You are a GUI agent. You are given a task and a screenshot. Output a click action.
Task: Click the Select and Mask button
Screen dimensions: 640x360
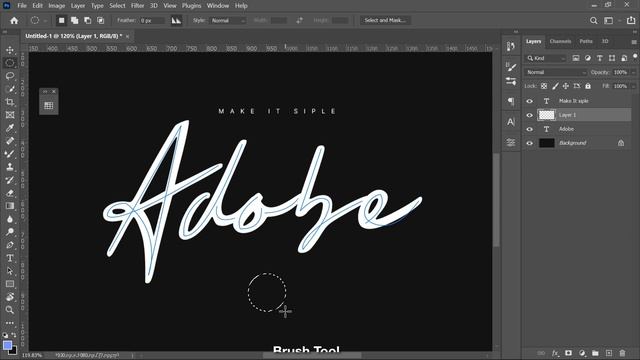pos(385,20)
